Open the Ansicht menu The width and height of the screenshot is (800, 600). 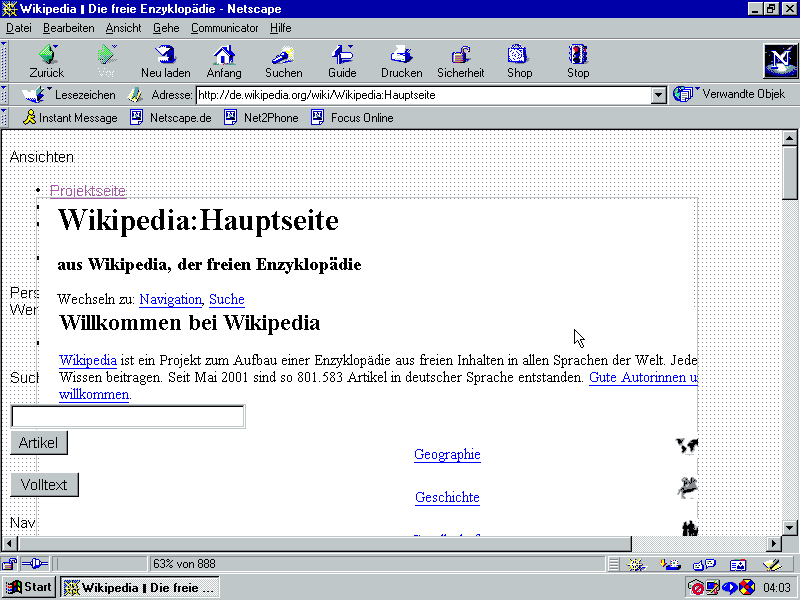click(x=123, y=28)
